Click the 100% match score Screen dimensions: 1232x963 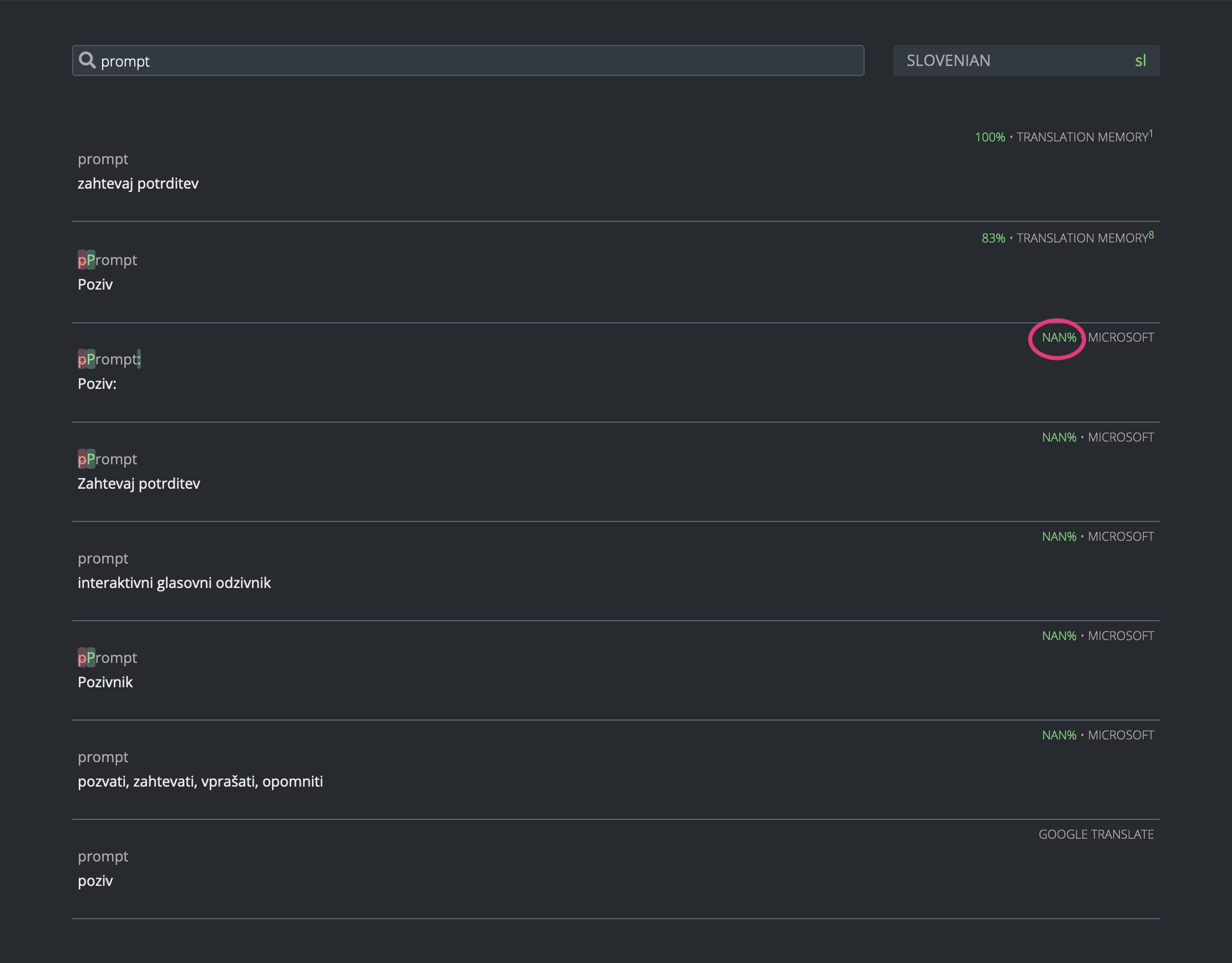(x=991, y=136)
